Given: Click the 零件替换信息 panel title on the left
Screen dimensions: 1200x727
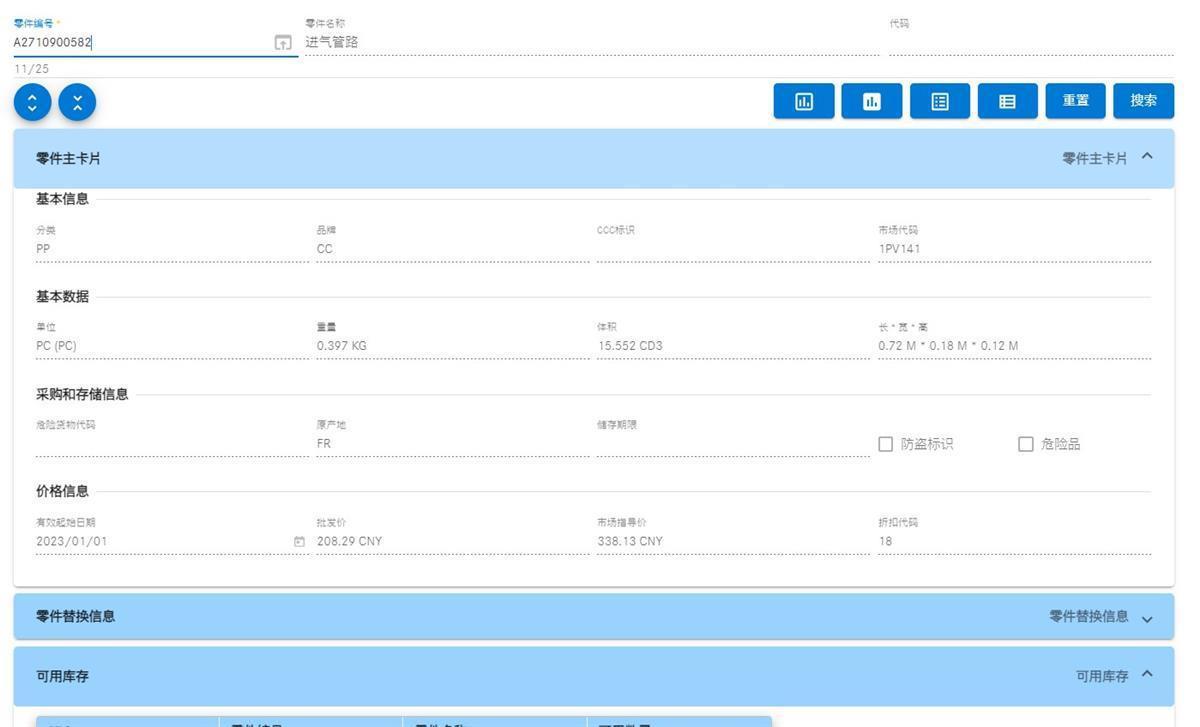Looking at the screenshot, I should click(75, 616).
